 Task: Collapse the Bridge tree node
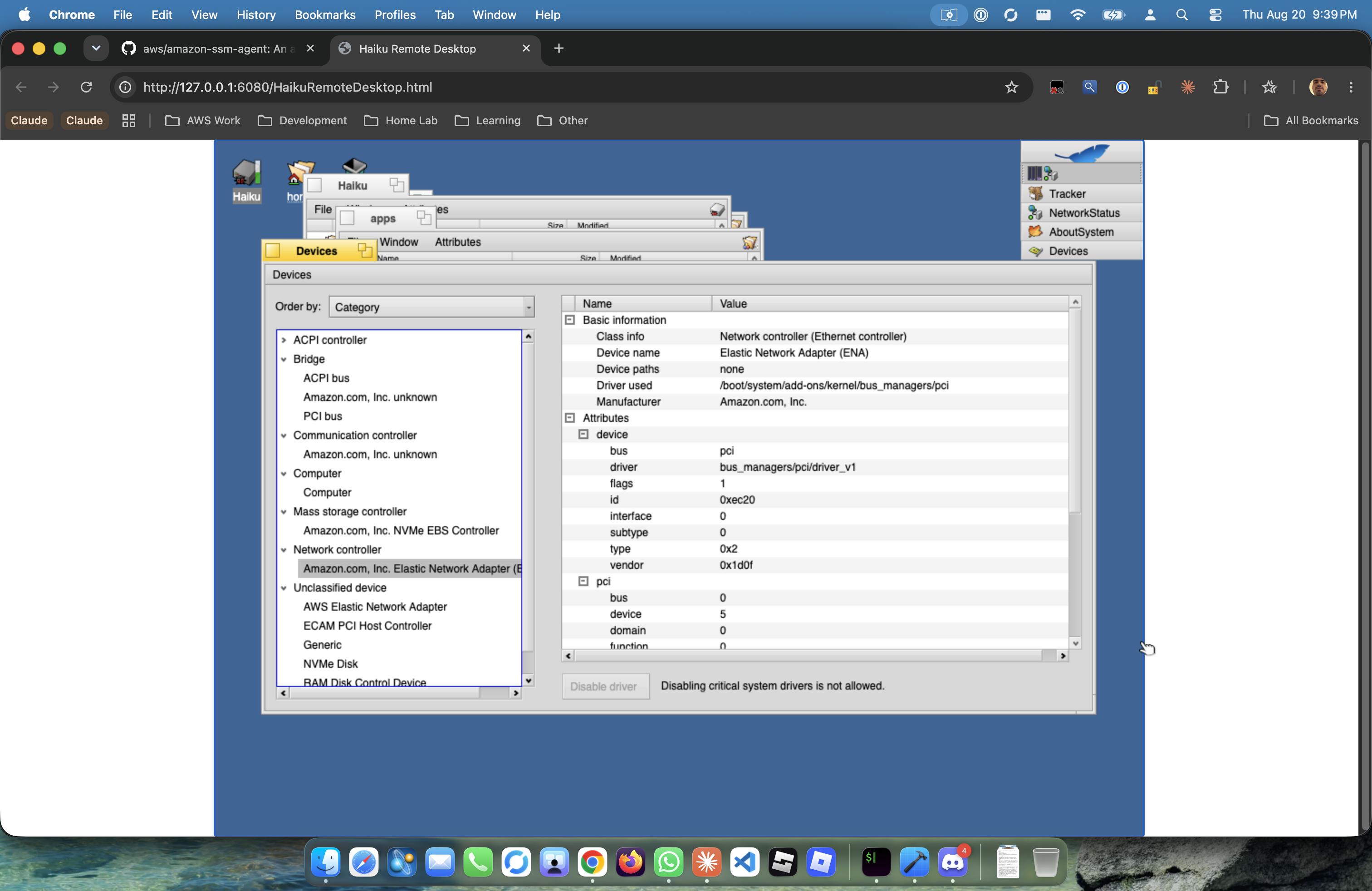click(284, 359)
